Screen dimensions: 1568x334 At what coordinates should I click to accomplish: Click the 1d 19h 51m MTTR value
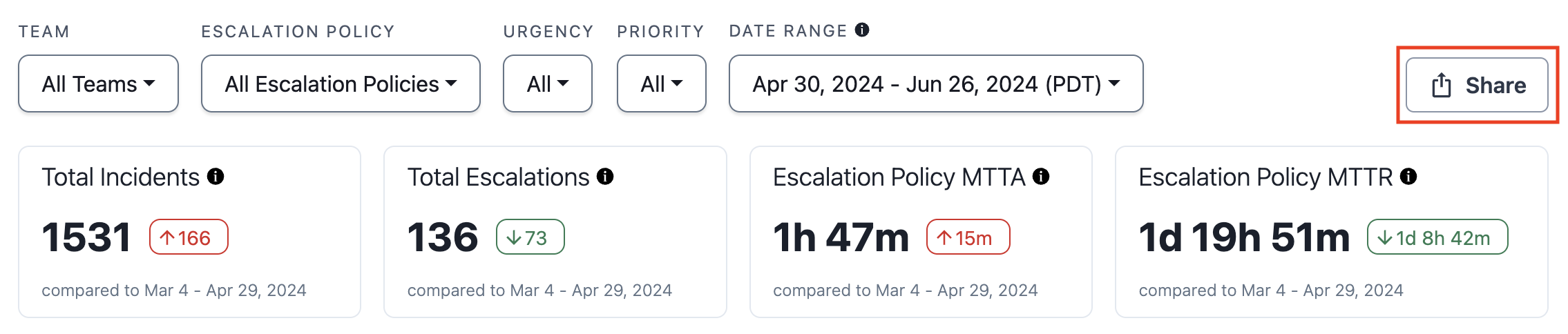coord(1244,237)
